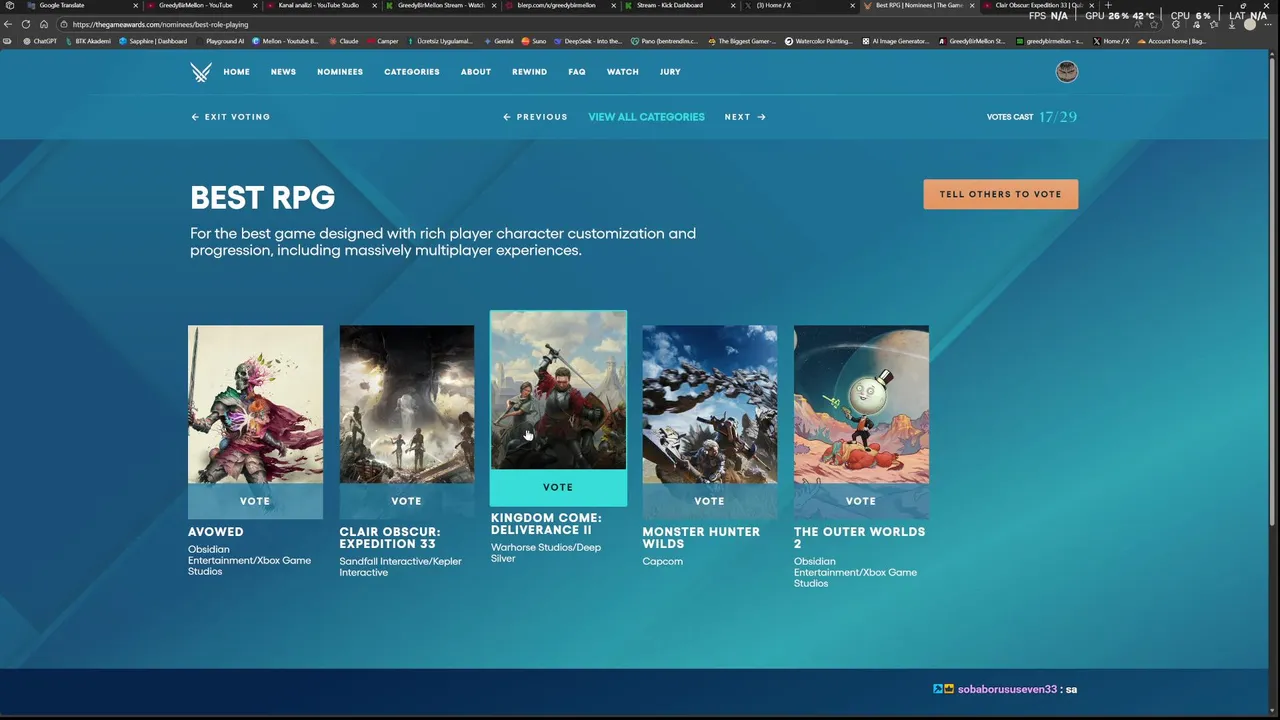Open Camper bookmark
Viewport: 1280px width, 720px height.
coord(382,41)
